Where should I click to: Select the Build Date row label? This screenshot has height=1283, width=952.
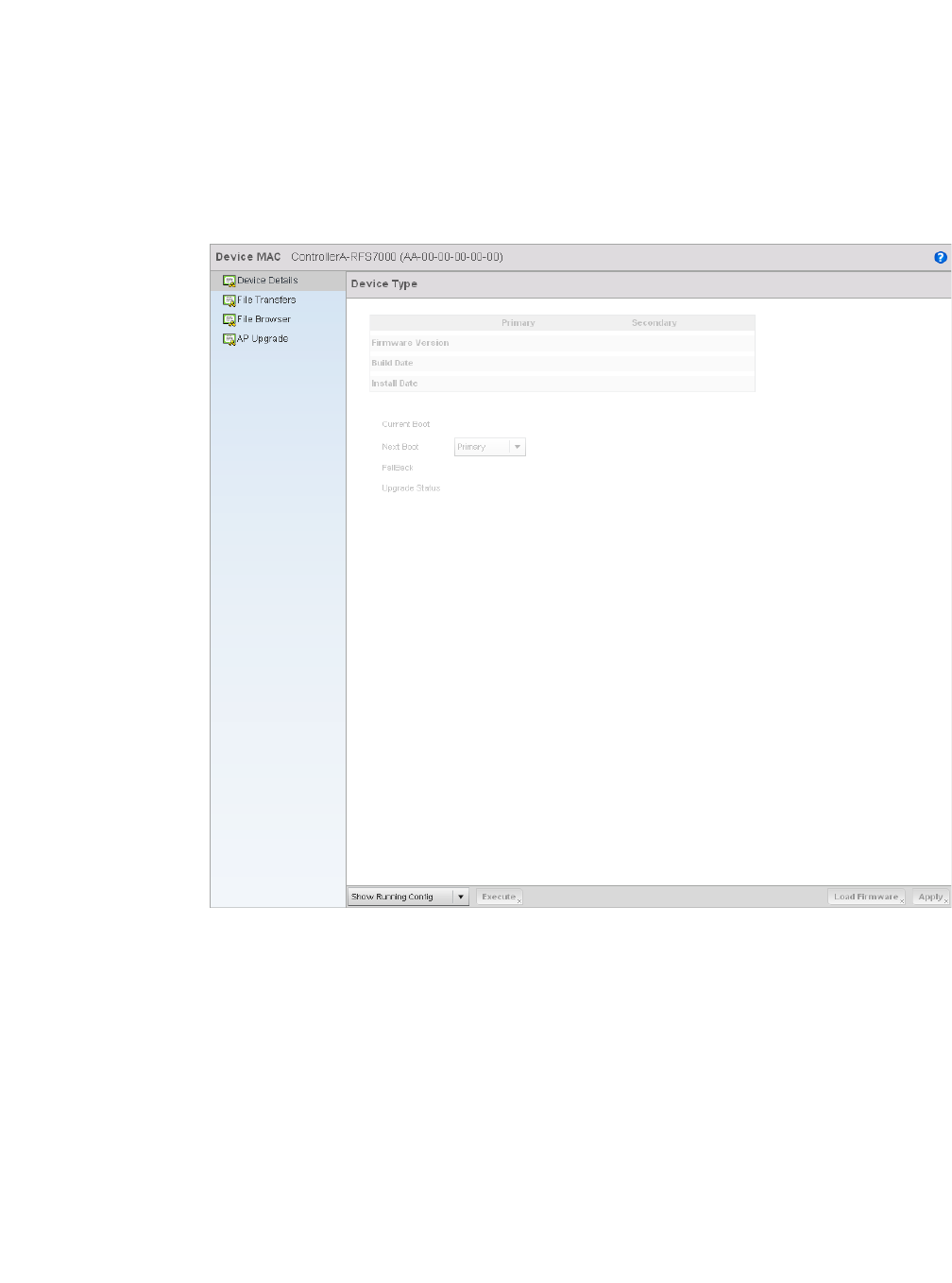click(392, 363)
